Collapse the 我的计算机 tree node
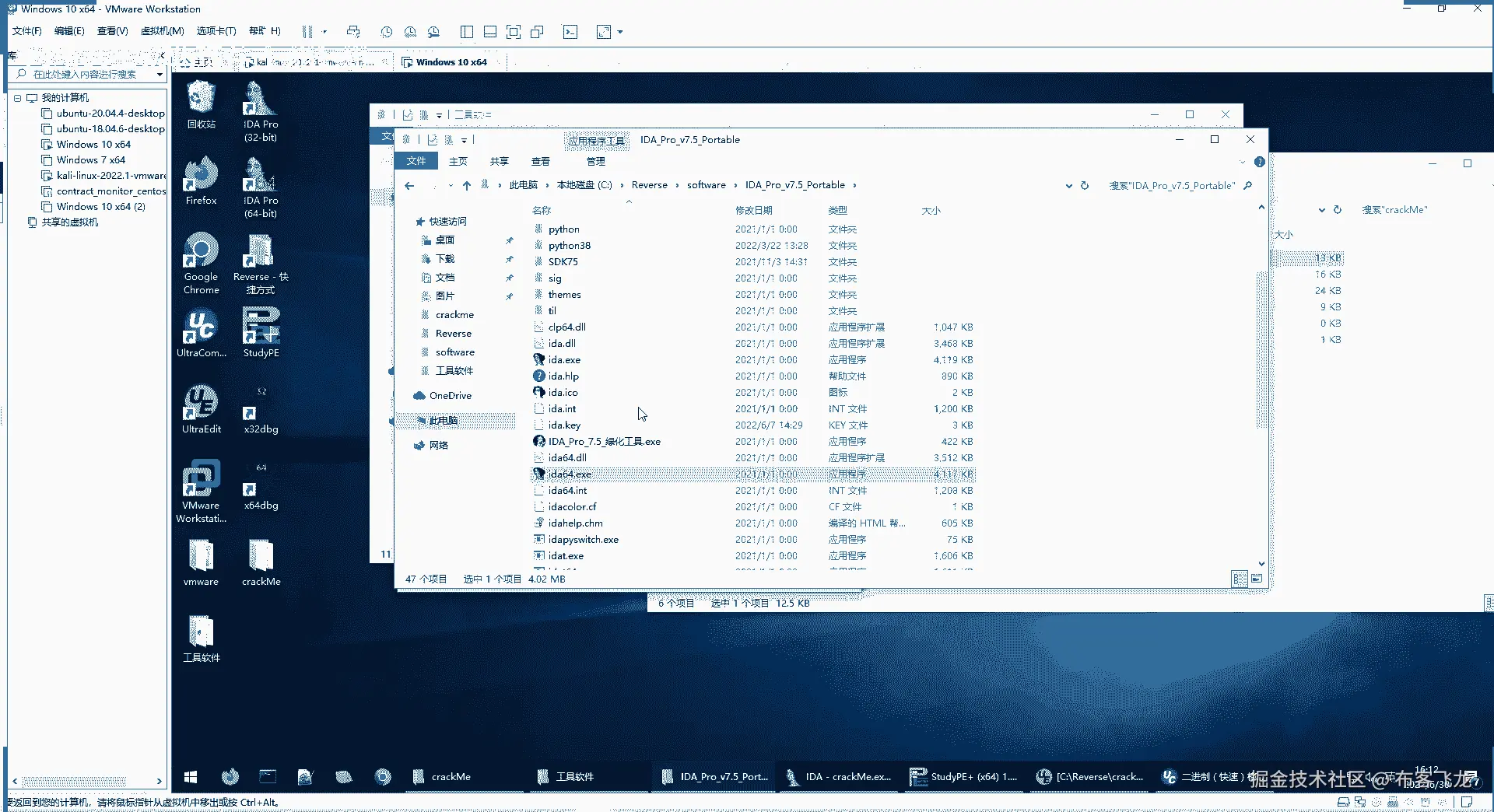Viewport: 1494px width, 812px height. 17,98
